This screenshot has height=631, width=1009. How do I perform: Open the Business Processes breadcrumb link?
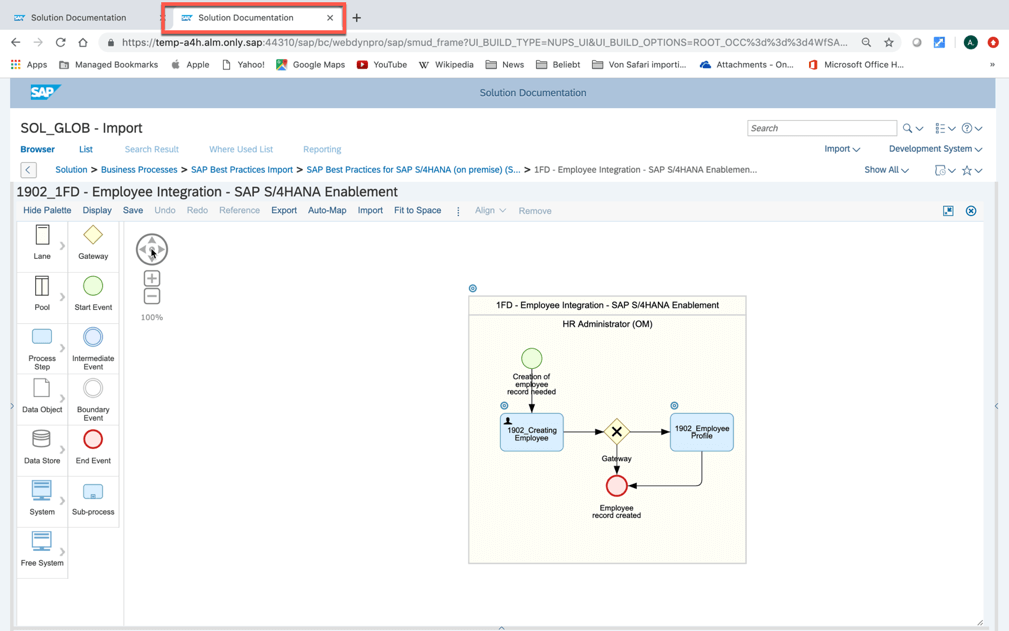[x=139, y=170]
